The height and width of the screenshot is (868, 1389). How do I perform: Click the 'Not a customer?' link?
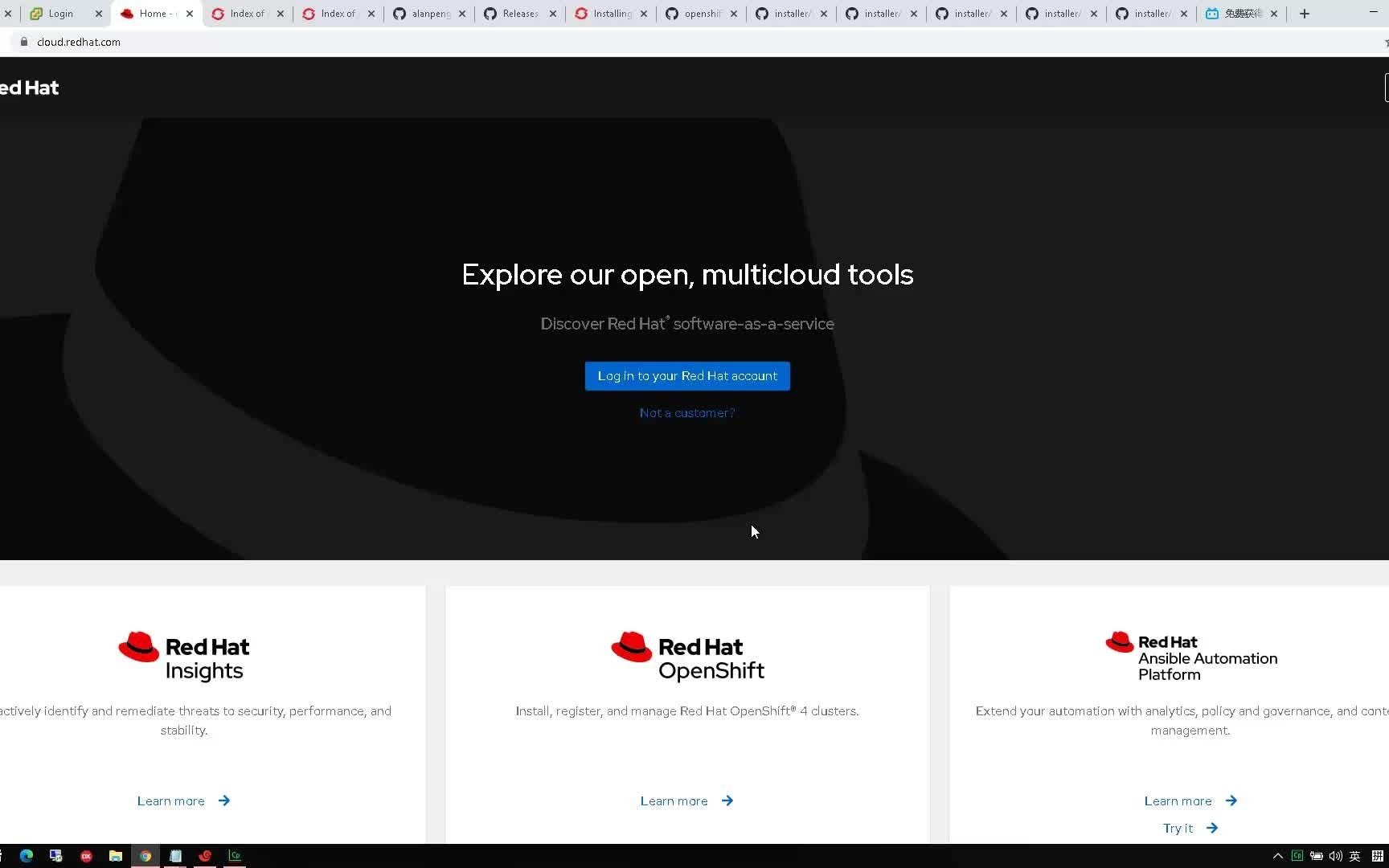(x=687, y=413)
